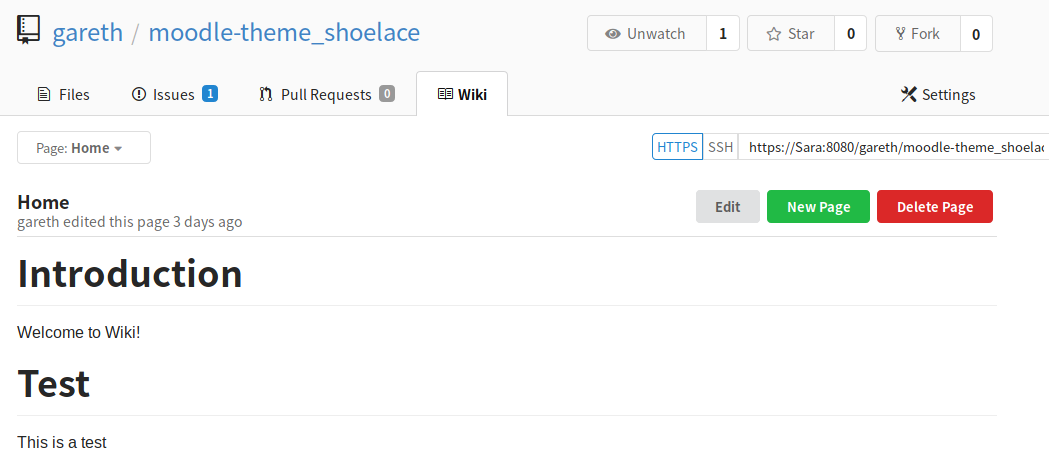This screenshot has height=463, width=1049.
Task: Open the moodle-theme_shoelace repository link
Action: pyautogui.click(x=284, y=32)
